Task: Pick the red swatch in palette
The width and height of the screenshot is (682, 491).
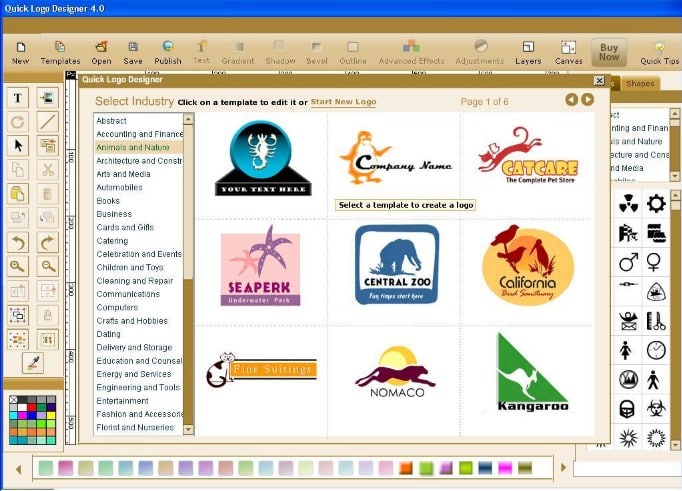Action: tap(32, 408)
